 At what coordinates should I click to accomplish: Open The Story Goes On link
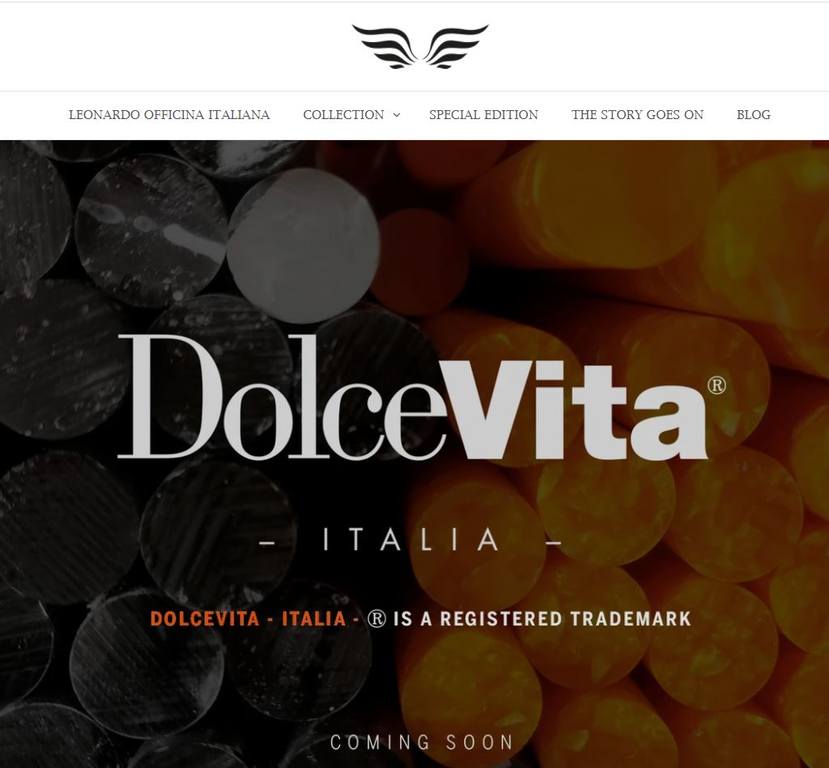pos(637,115)
